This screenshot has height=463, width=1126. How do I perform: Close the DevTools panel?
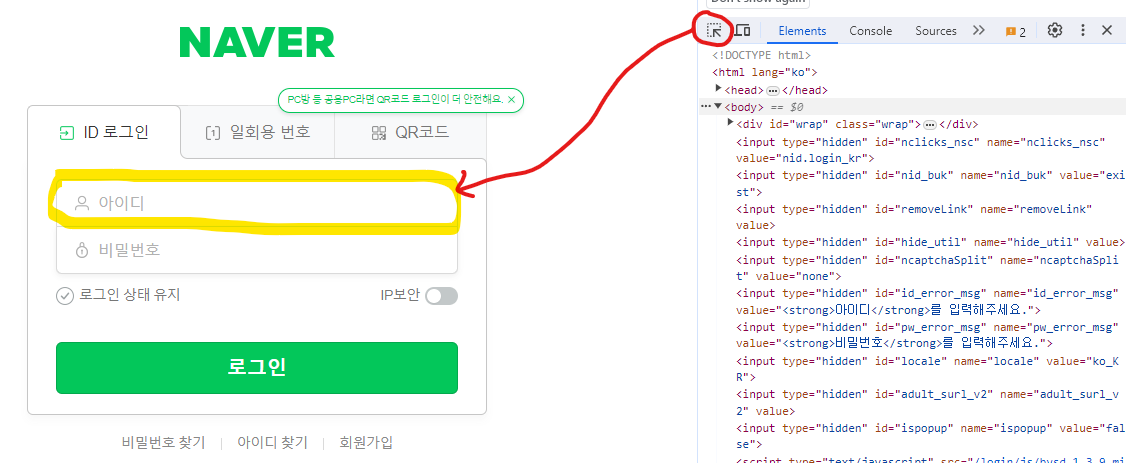[1107, 30]
